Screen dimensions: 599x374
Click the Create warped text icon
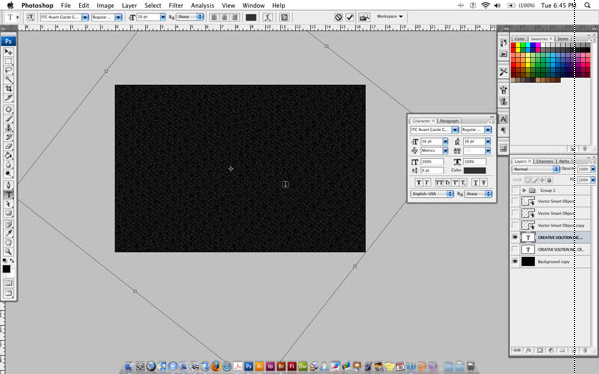[268, 17]
